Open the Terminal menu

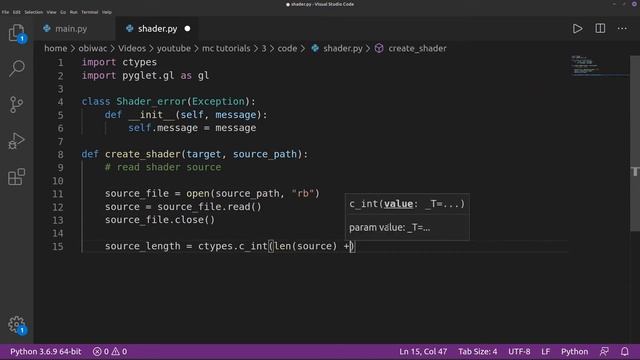coord(89,12)
